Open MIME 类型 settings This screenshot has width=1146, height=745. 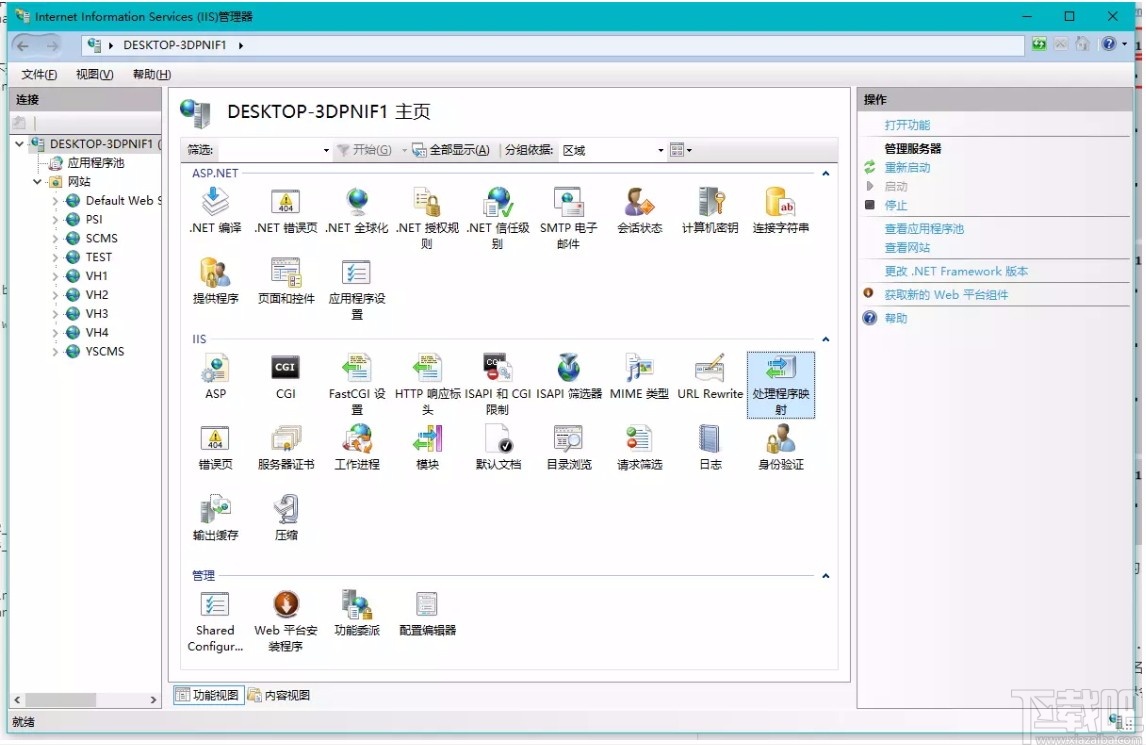coord(638,370)
